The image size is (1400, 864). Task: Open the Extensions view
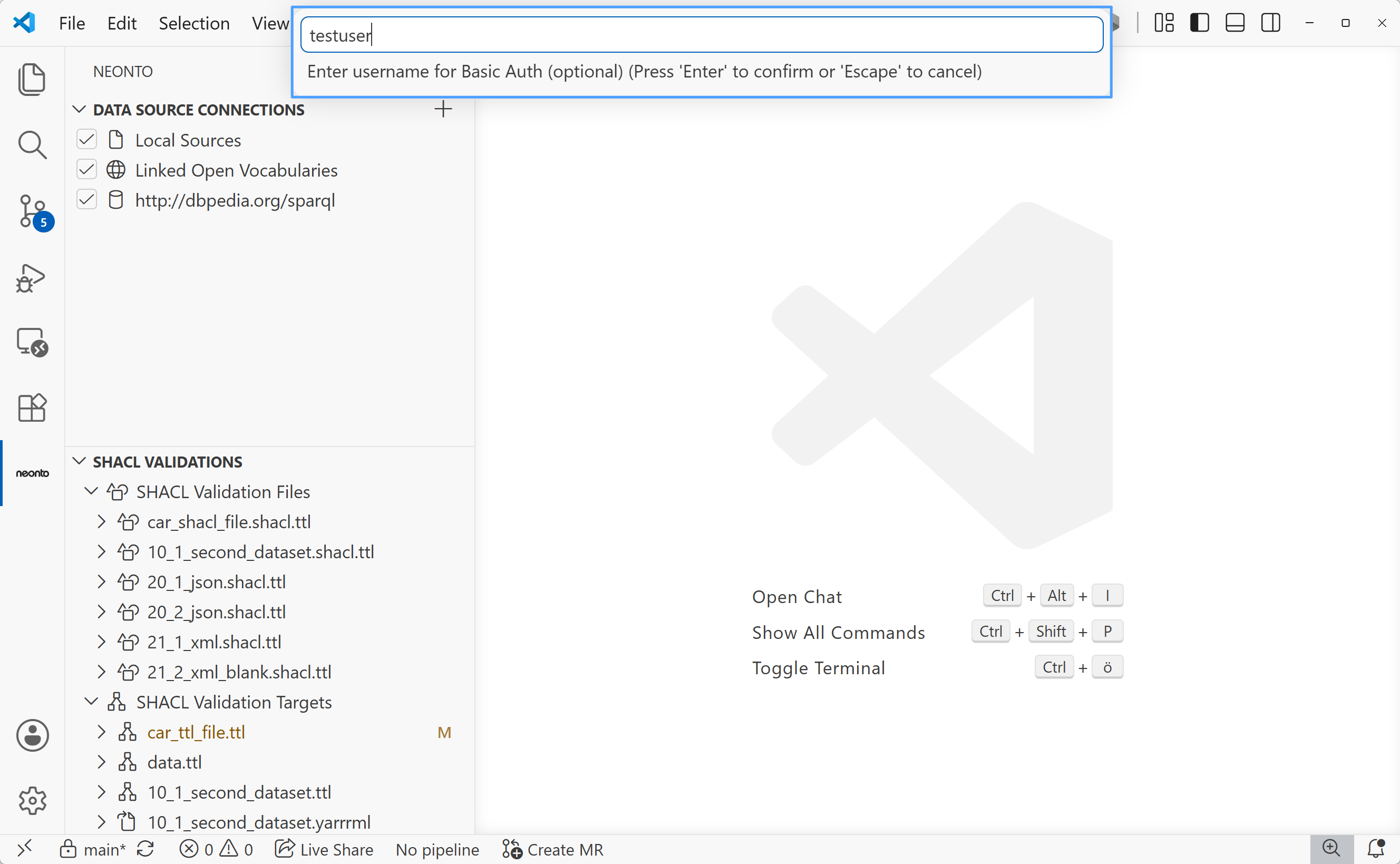coord(32,408)
